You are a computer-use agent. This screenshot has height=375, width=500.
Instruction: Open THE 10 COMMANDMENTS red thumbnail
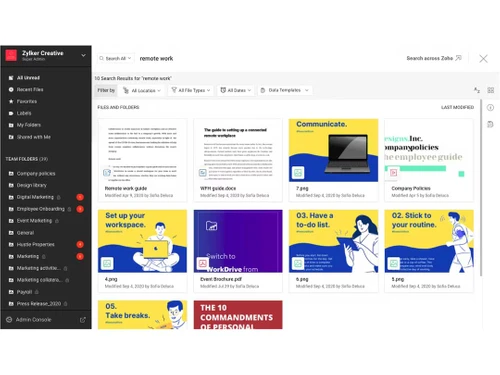click(x=238, y=315)
